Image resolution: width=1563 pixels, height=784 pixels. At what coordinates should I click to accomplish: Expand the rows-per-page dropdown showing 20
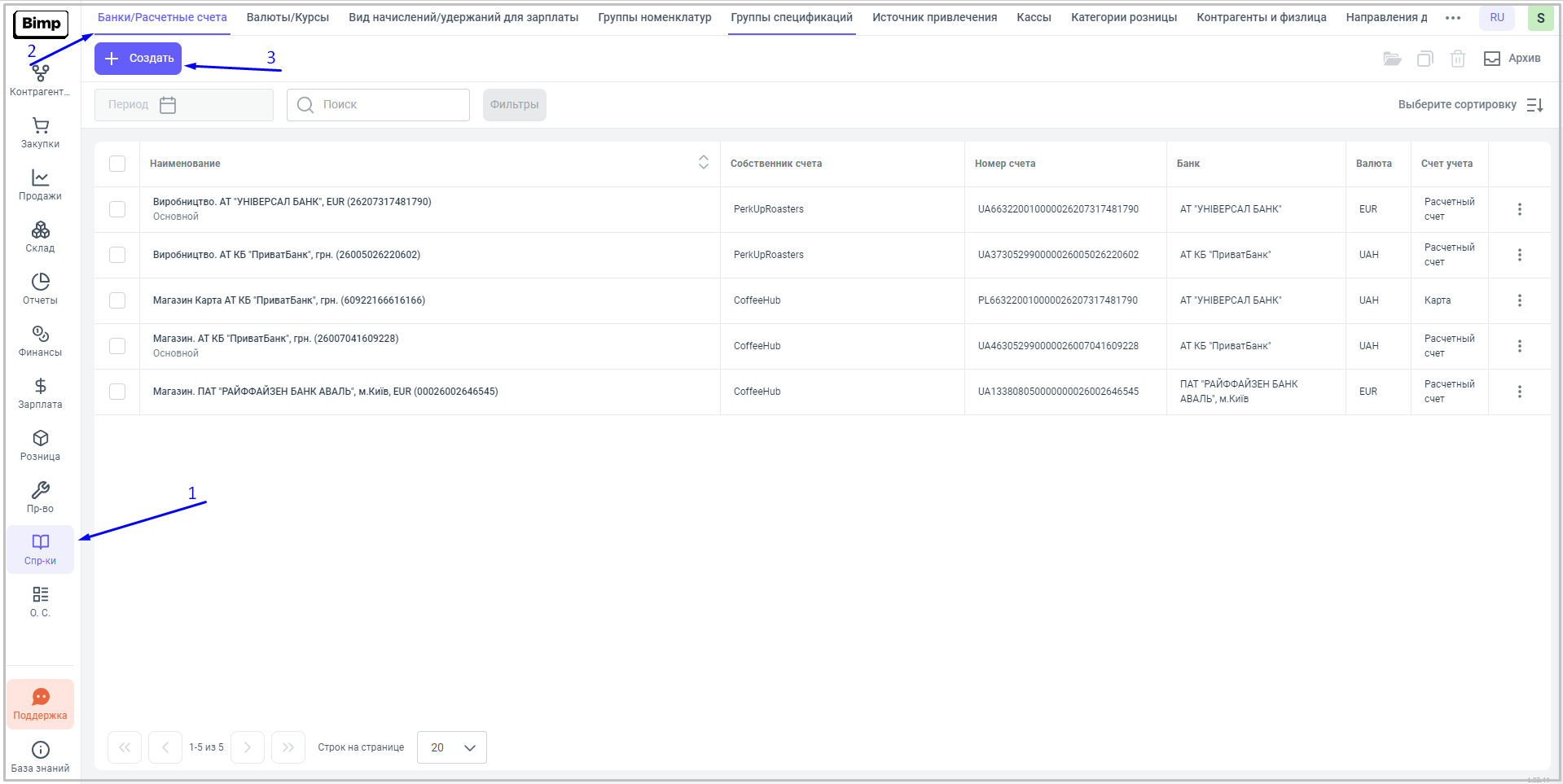coord(452,747)
